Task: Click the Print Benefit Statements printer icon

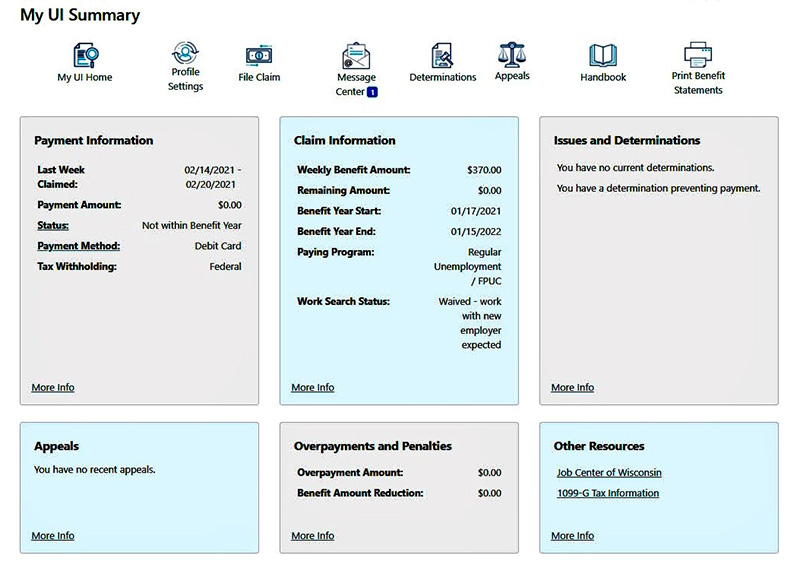Action: click(698, 54)
